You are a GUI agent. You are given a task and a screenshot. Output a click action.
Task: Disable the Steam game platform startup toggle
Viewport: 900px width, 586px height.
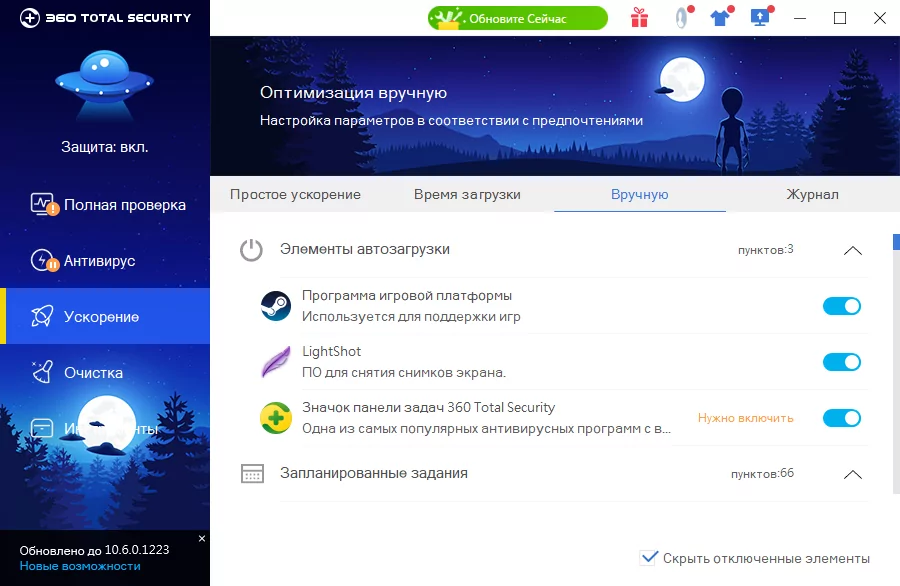(x=842, y=306)
